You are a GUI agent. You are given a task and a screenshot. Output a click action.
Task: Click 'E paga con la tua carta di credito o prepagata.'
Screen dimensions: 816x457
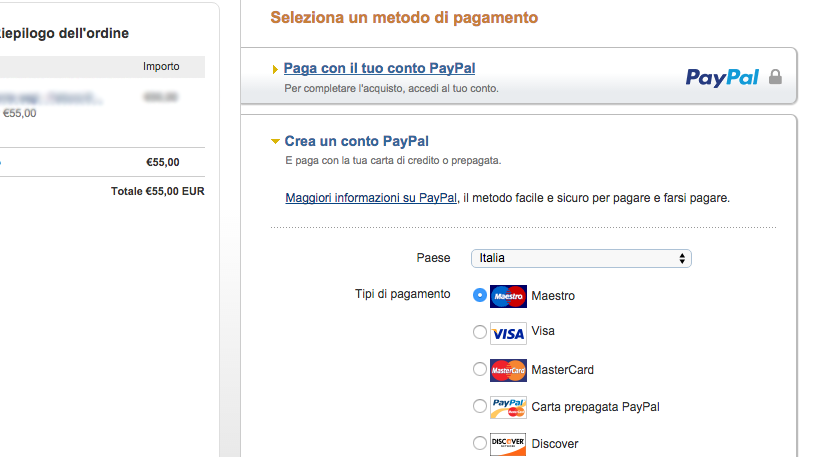[393, 160]
